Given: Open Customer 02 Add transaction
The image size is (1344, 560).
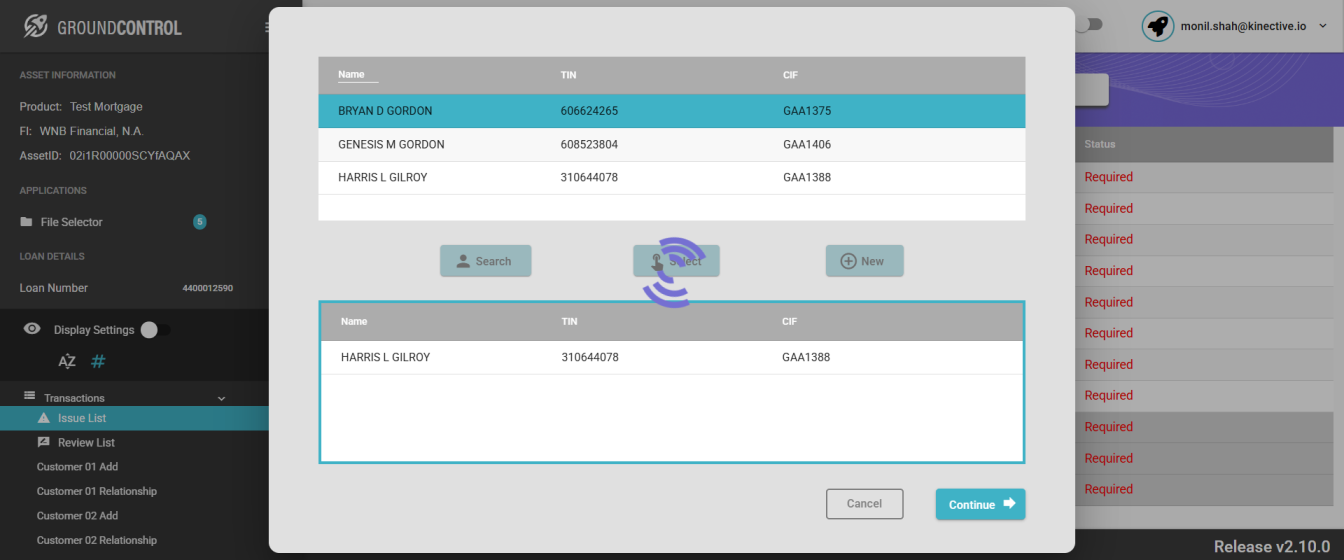Looking at the screenshot, I should coord(77,516).
